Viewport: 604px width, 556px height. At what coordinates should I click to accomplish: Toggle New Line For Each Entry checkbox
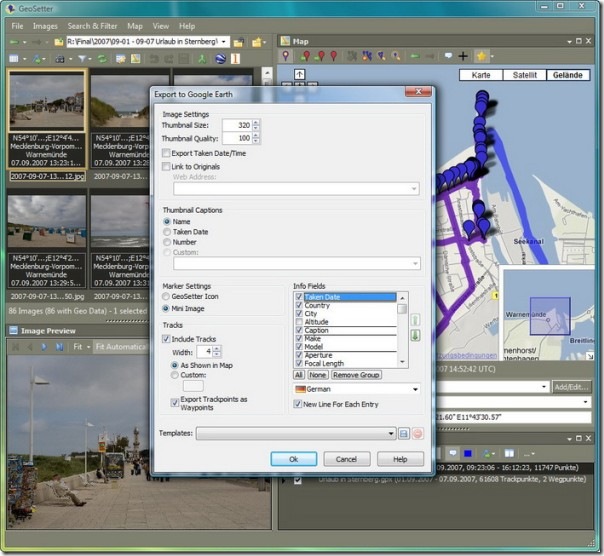(x=297, y=404)
